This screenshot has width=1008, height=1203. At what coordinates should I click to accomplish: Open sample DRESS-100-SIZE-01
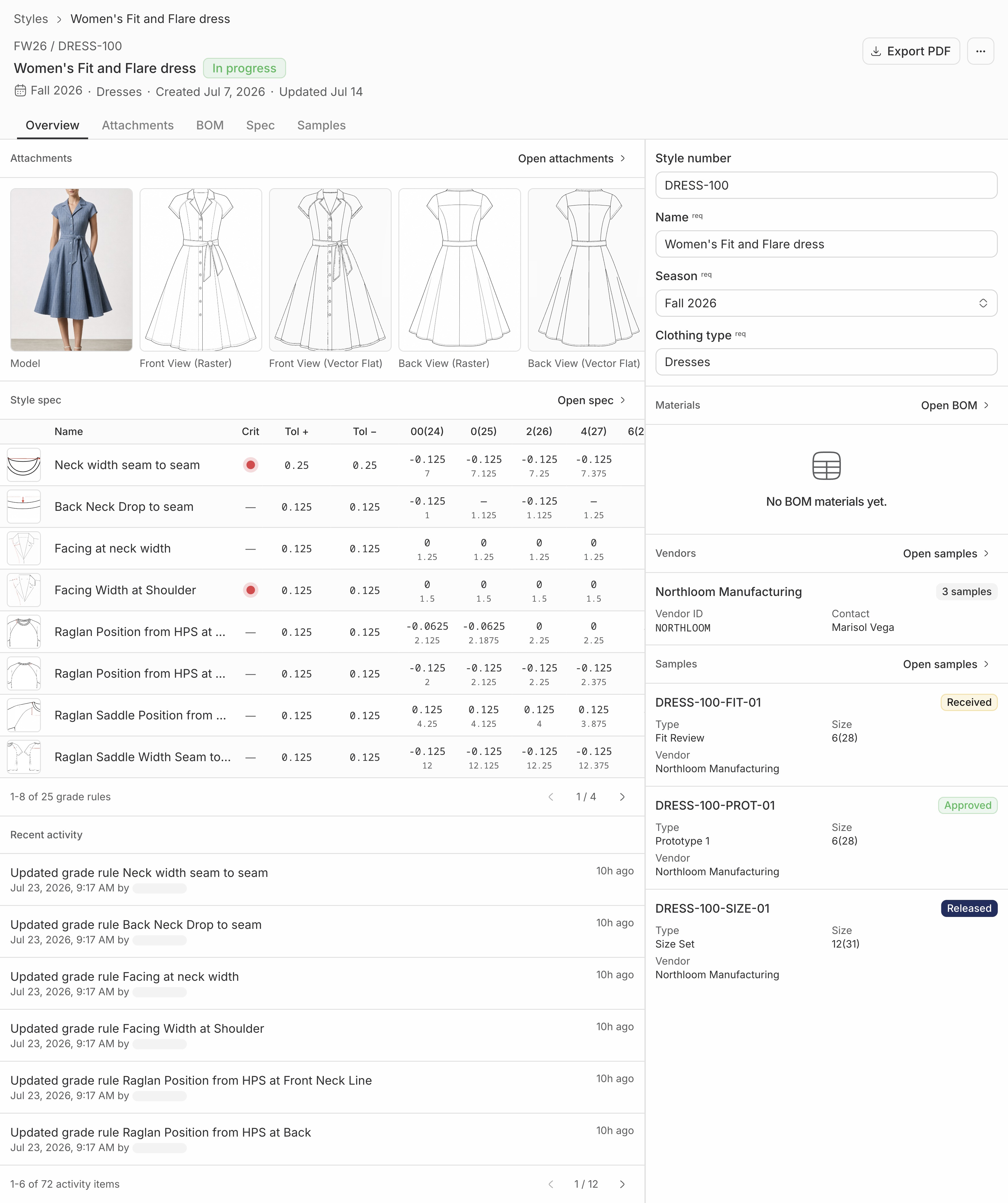[713, 908]
